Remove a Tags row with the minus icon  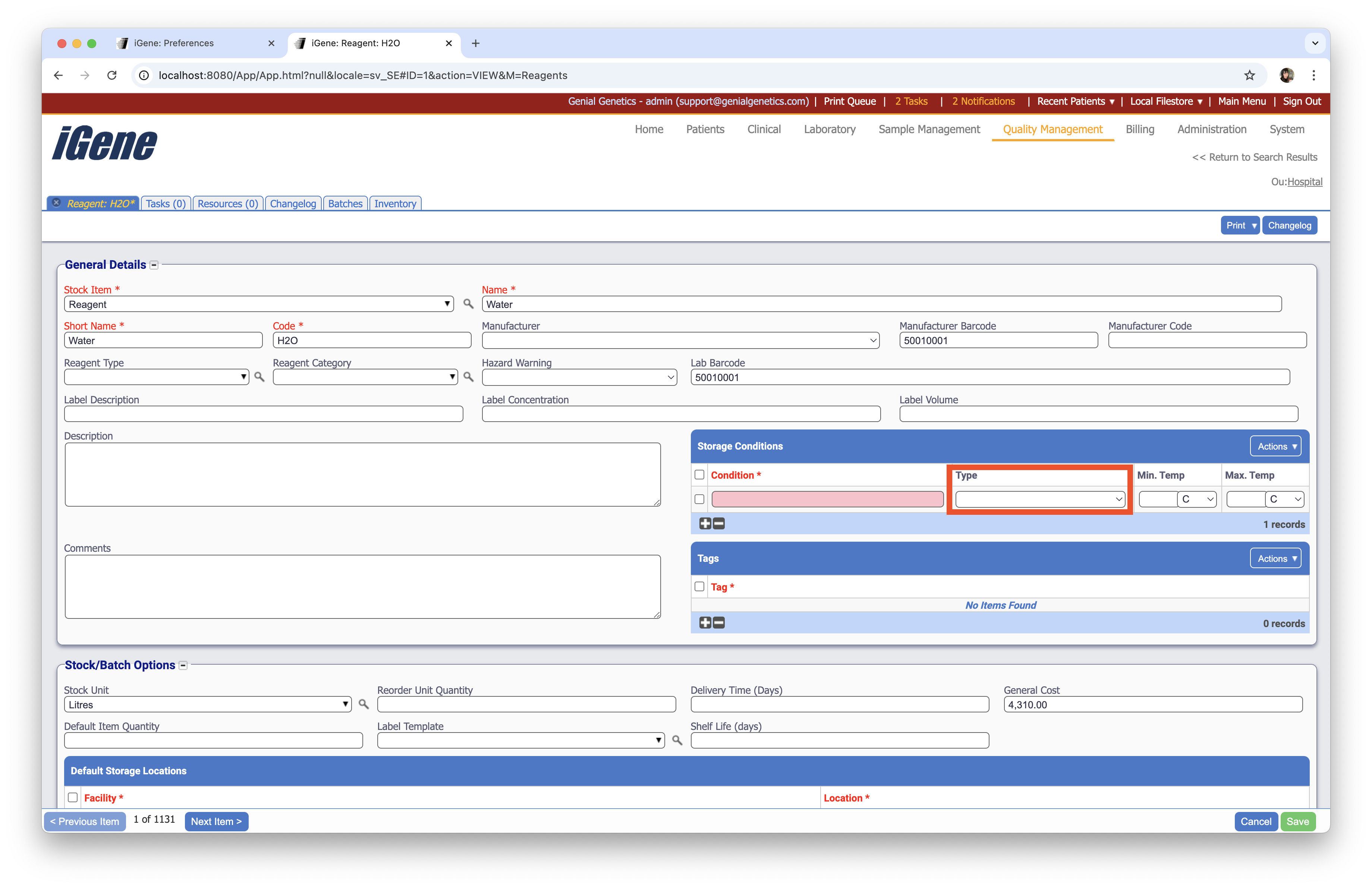[719, 622]
